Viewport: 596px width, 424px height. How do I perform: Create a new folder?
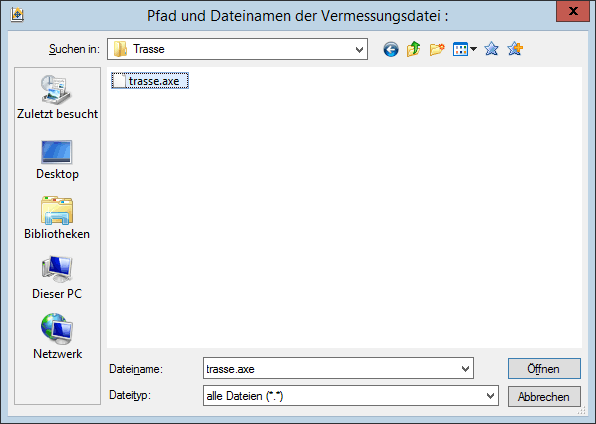click(437, 49)
